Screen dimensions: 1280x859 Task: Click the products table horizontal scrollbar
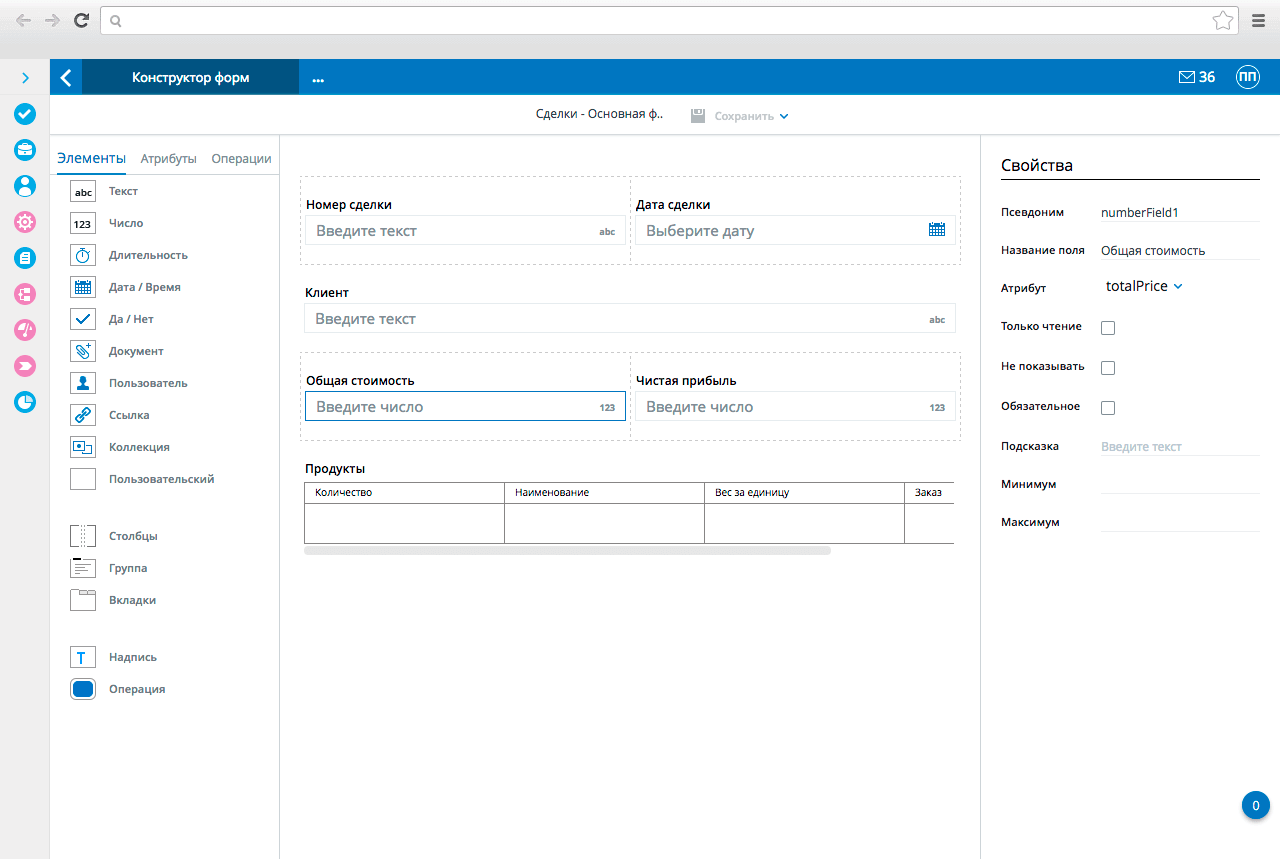pyautogui.click(x=567, y=550)
